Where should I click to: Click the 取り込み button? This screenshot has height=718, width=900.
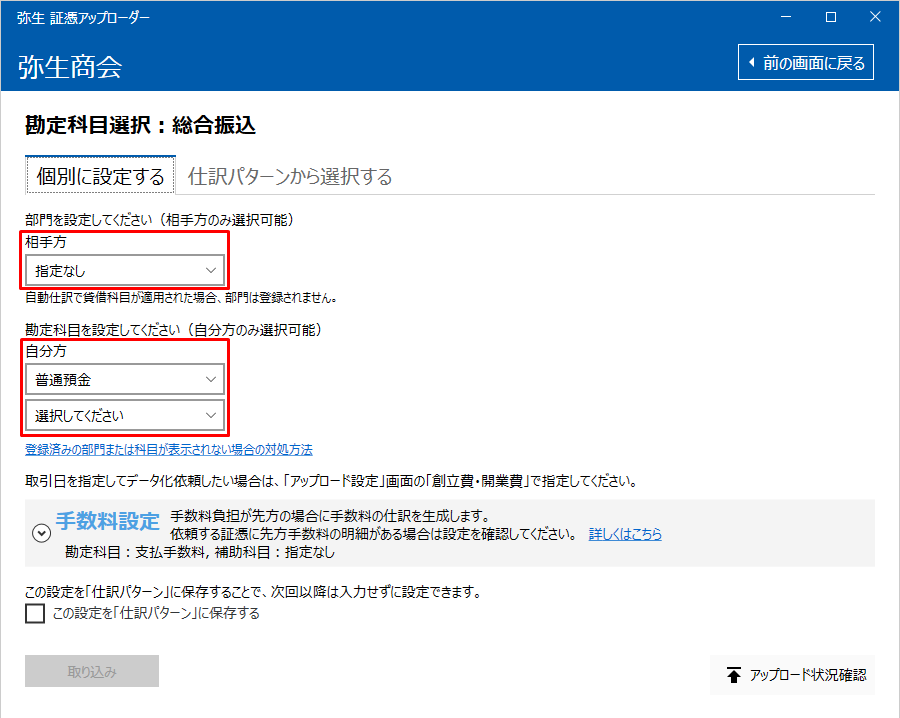point(92,671)
